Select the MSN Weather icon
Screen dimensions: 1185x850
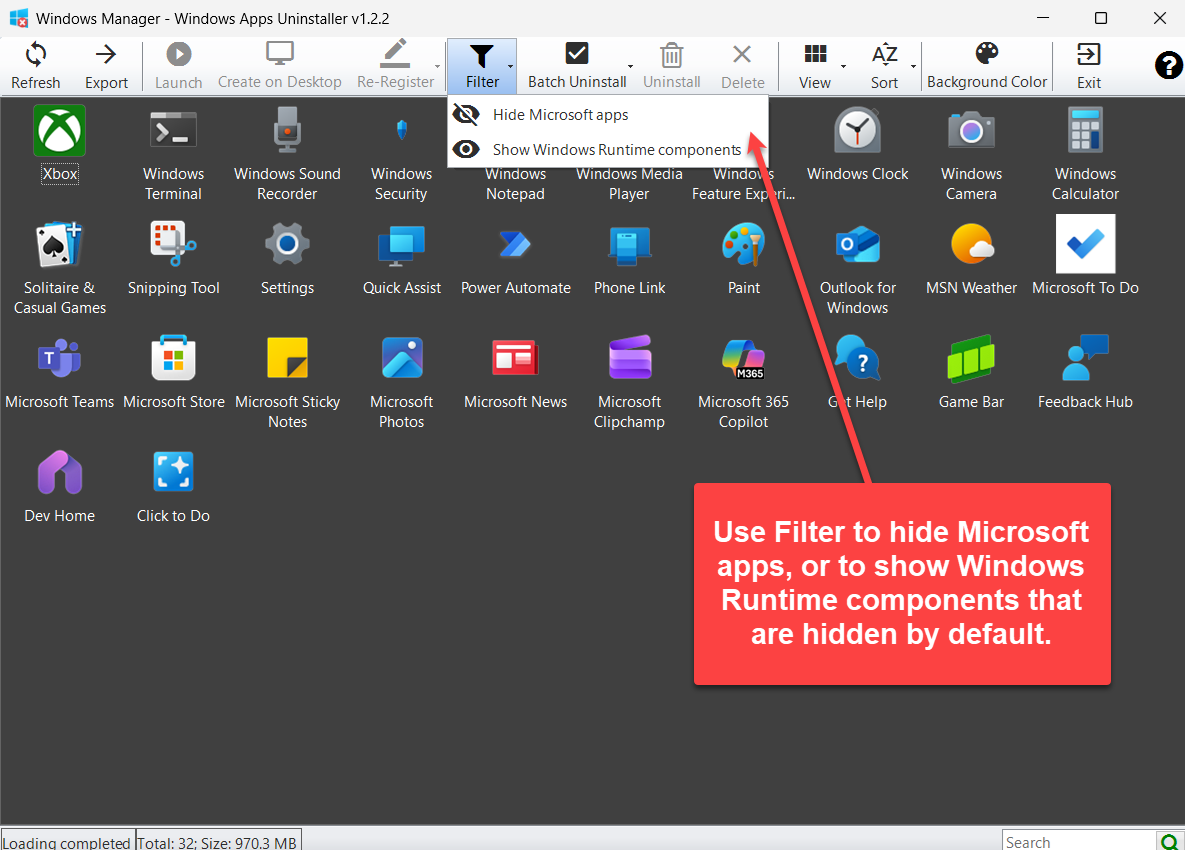point(972,244)
